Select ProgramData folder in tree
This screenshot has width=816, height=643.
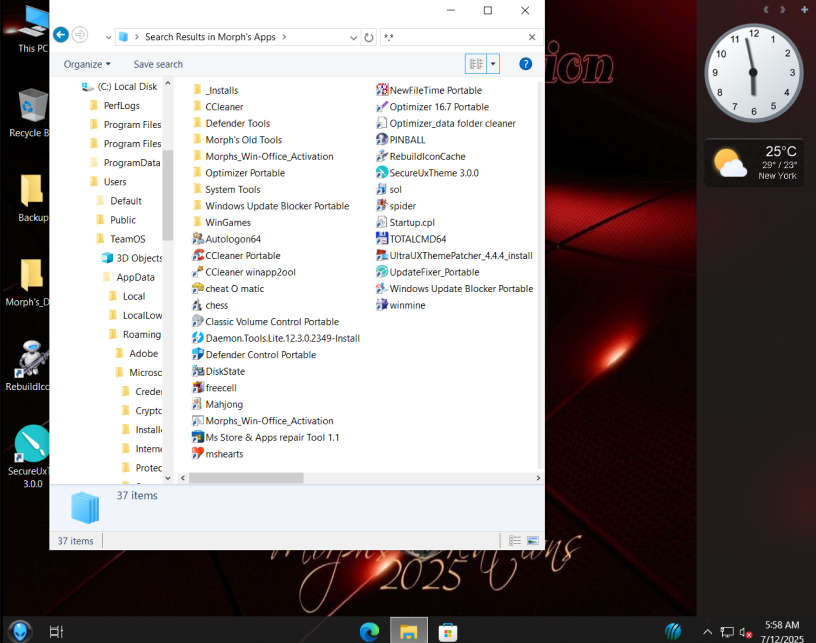[125, 163]
